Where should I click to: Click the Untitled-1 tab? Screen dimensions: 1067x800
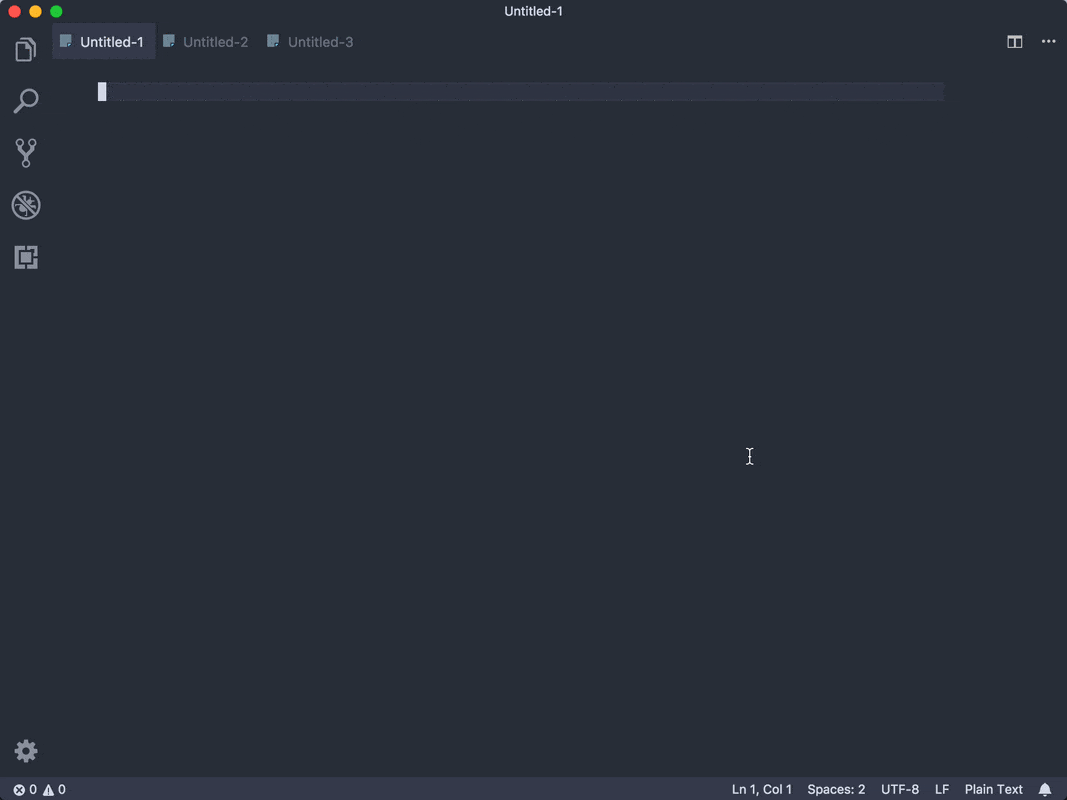104,41
